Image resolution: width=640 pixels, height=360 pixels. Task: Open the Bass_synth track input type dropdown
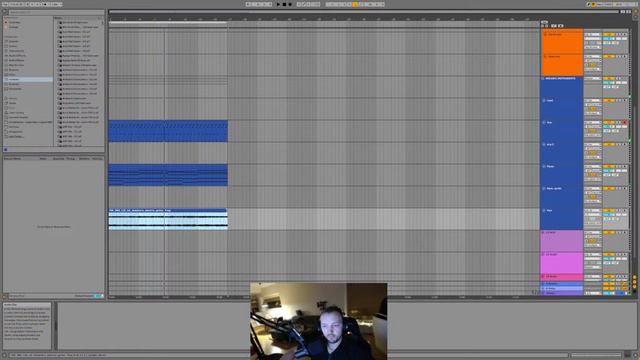593,189
